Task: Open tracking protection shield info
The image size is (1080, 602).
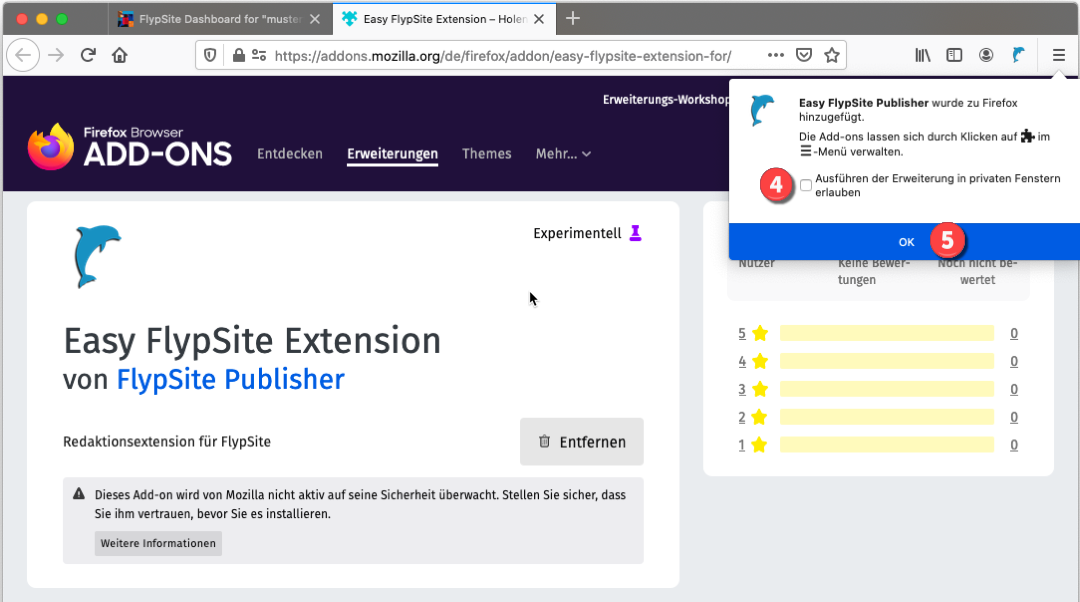Action: tap(210, 55)
